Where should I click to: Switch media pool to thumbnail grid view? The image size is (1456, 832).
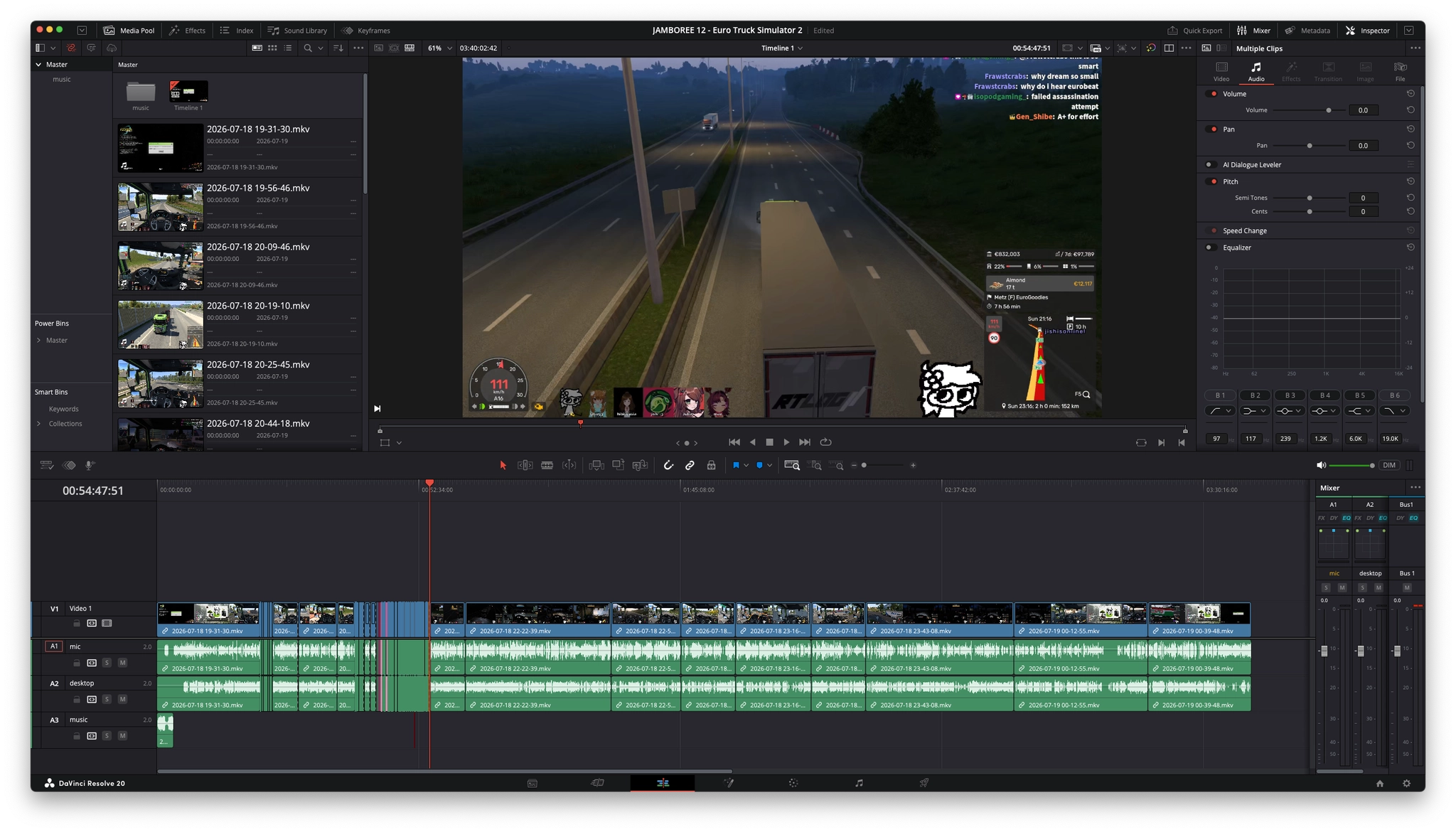pos(272,48)
